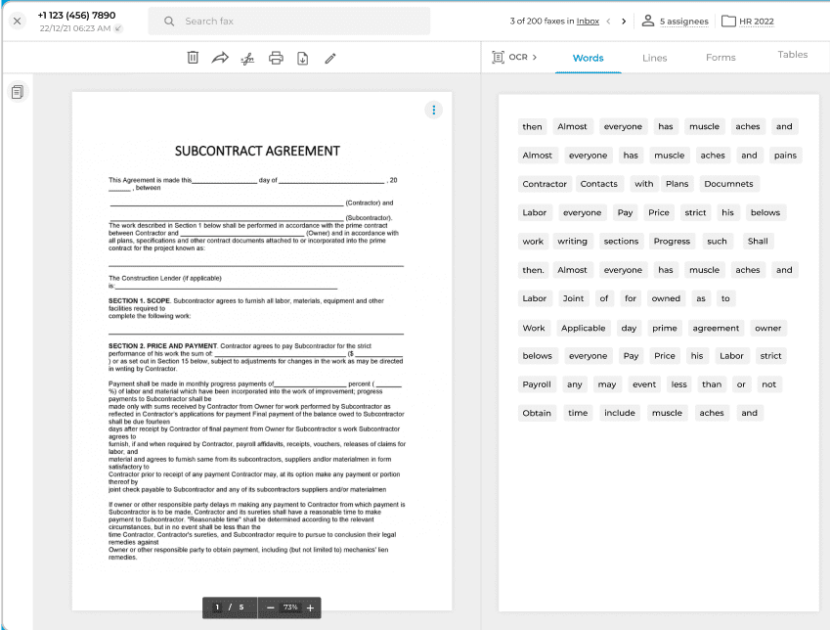Click the pencil edit icon
The image size is (830, 630).
pos(330,58)
